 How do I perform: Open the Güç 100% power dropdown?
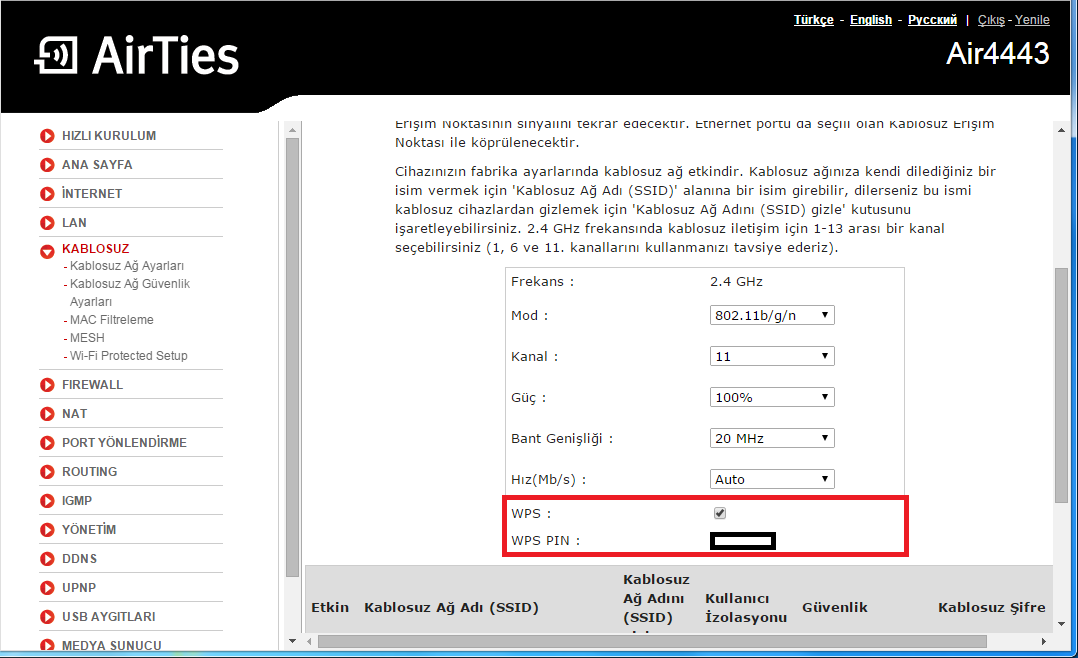point(772,397)
